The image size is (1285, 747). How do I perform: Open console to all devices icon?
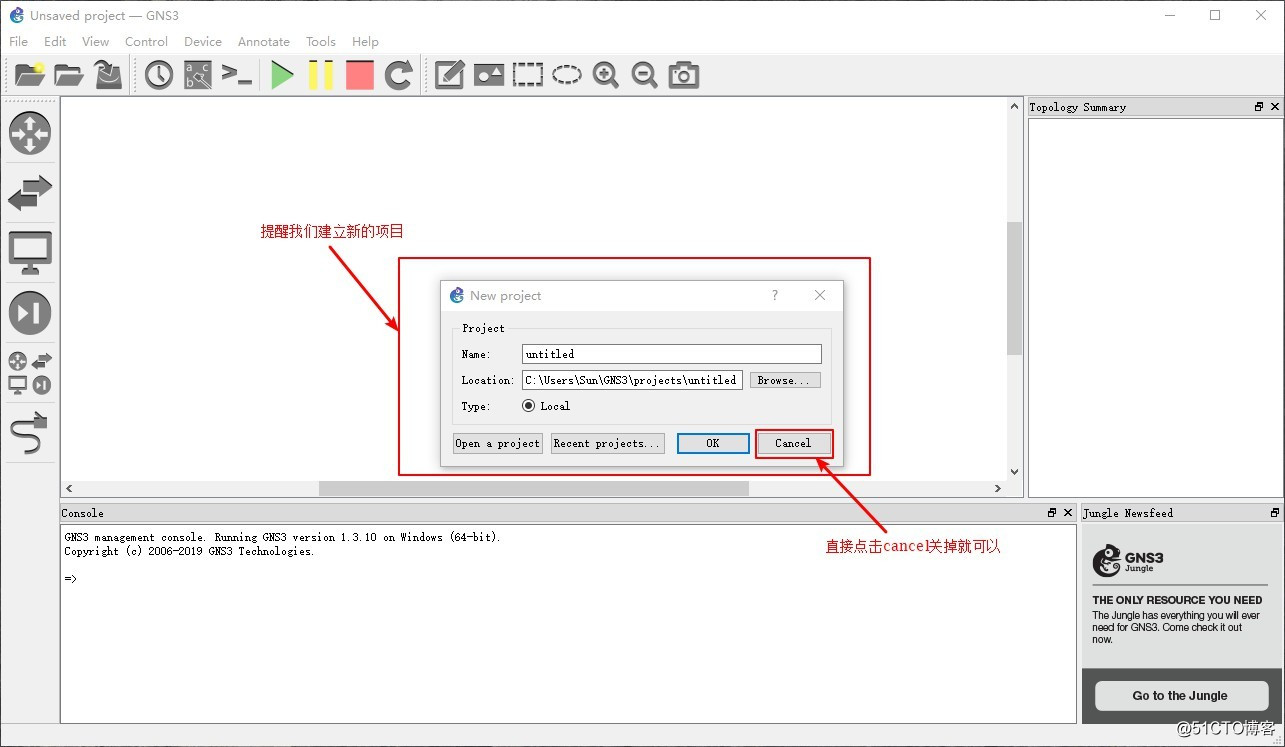point(237,75)
